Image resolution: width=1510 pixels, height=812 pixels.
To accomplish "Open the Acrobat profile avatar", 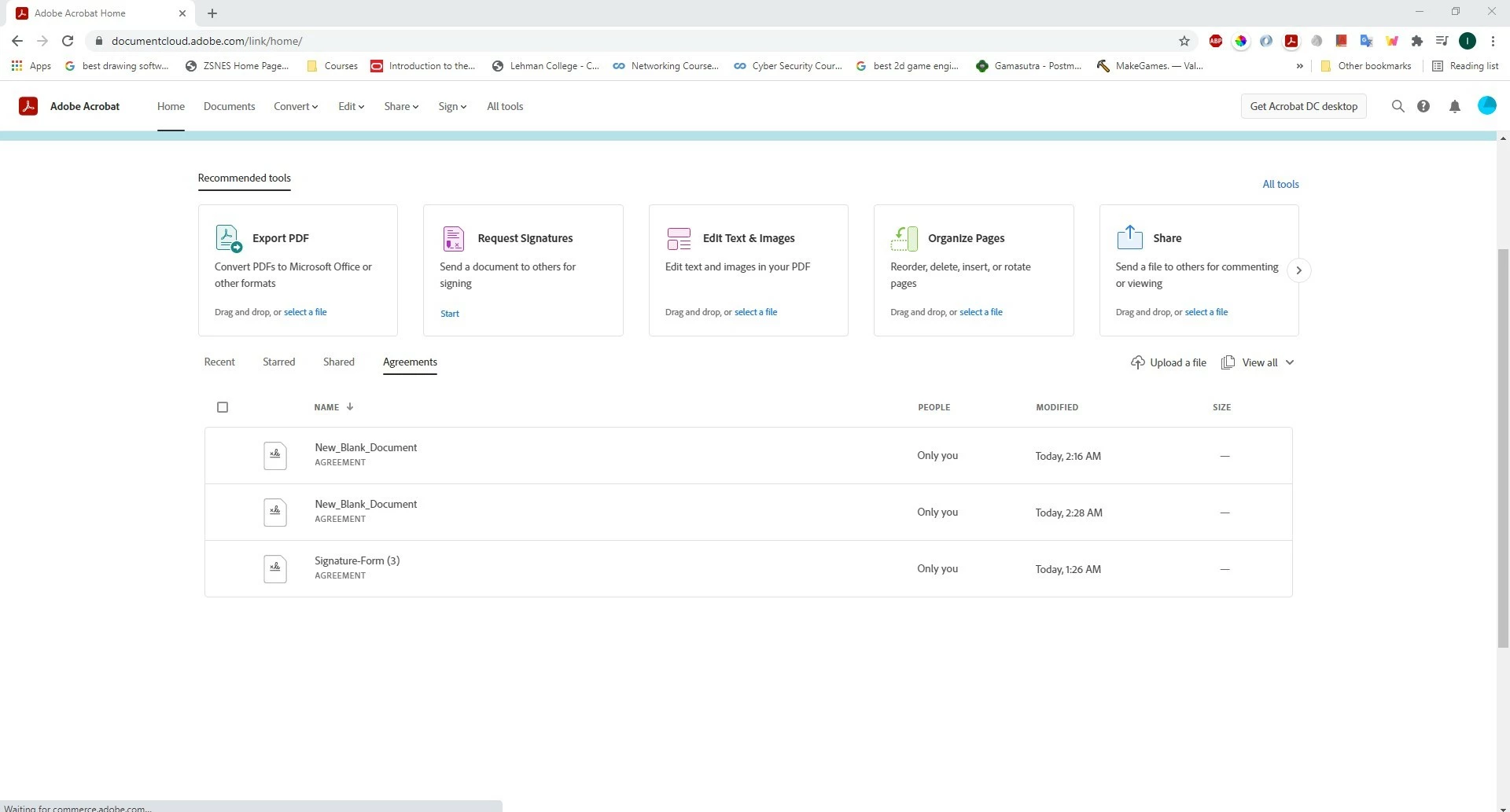I will click(1486, 105).
